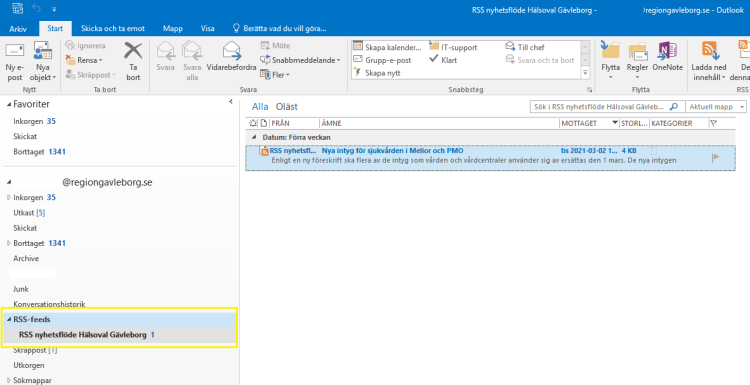Screen dimensions: 750x385
Task: Click the undo arrow in title bar
Action: coord(37,8)
